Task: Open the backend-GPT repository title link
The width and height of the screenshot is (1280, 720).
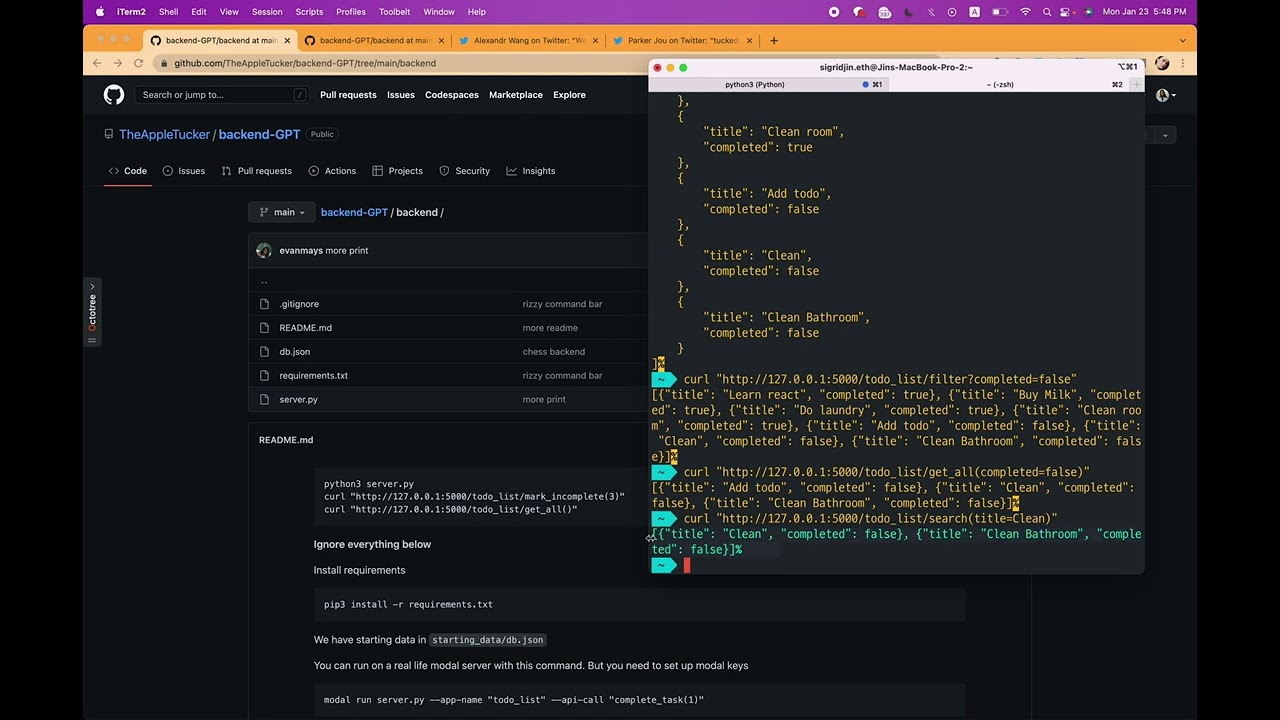Action: [259, 134]
